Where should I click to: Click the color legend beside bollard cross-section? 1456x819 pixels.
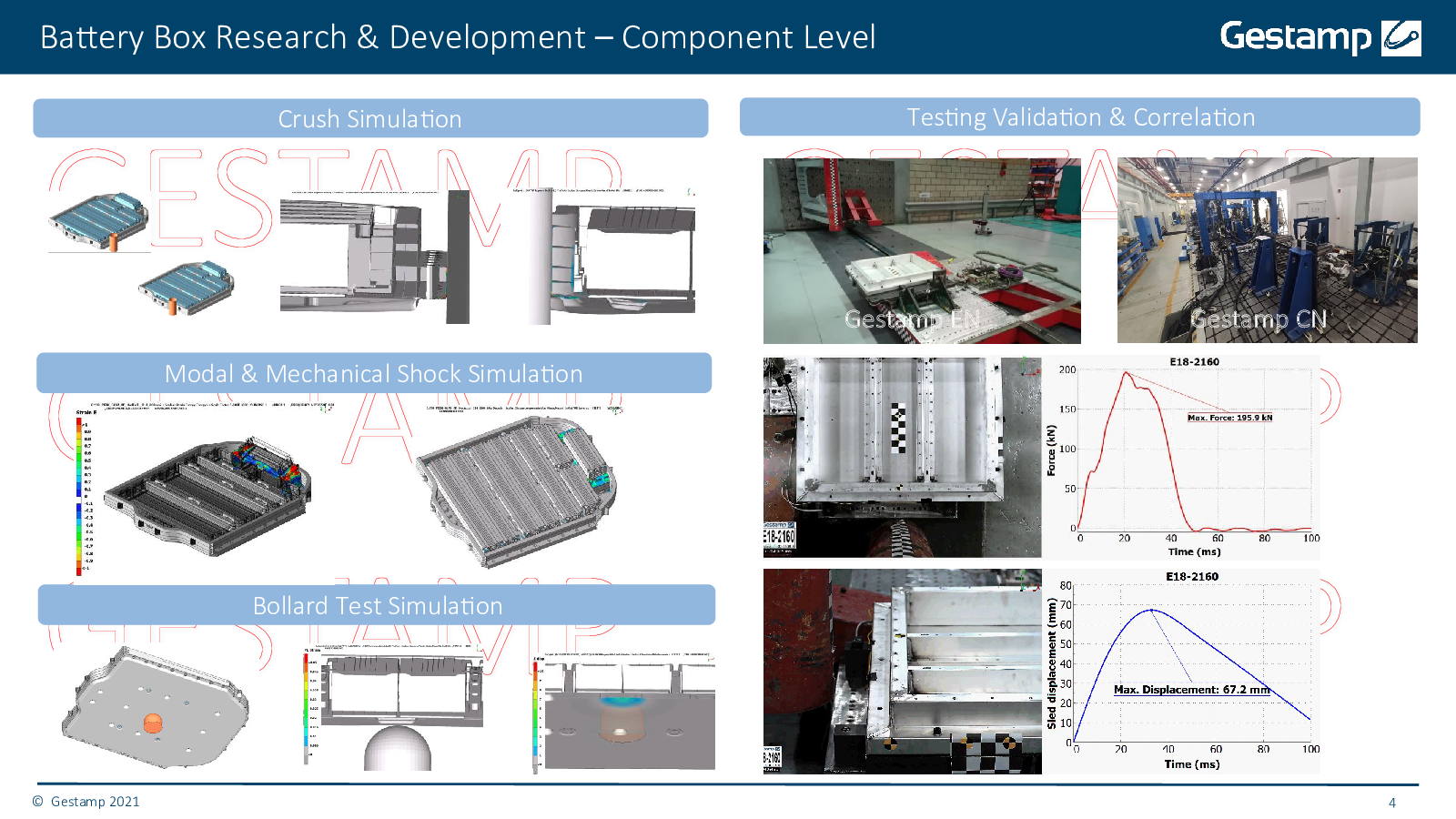[x=307, y=708]
